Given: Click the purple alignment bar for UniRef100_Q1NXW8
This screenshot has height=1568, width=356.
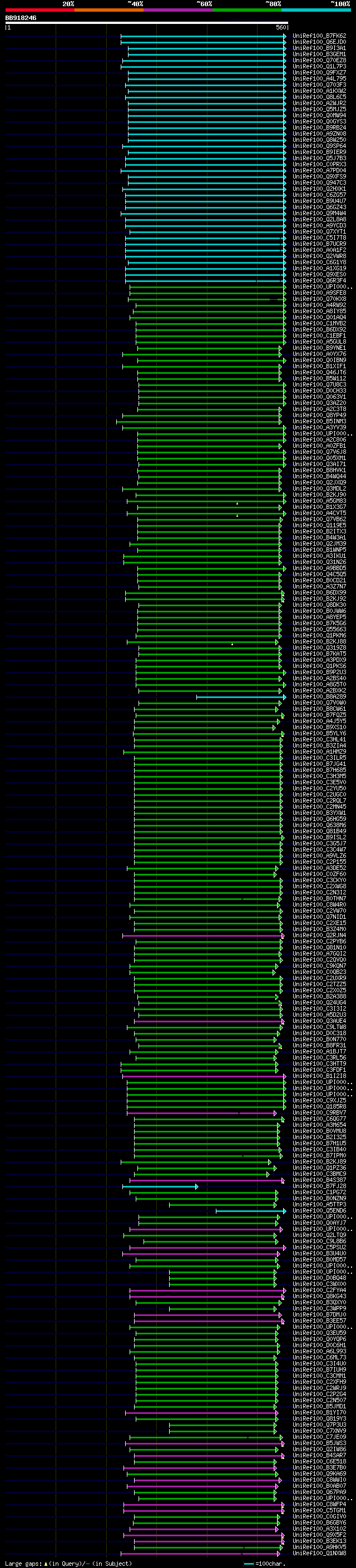Looking at the screenshot, I should click(x=200, y=1554).
